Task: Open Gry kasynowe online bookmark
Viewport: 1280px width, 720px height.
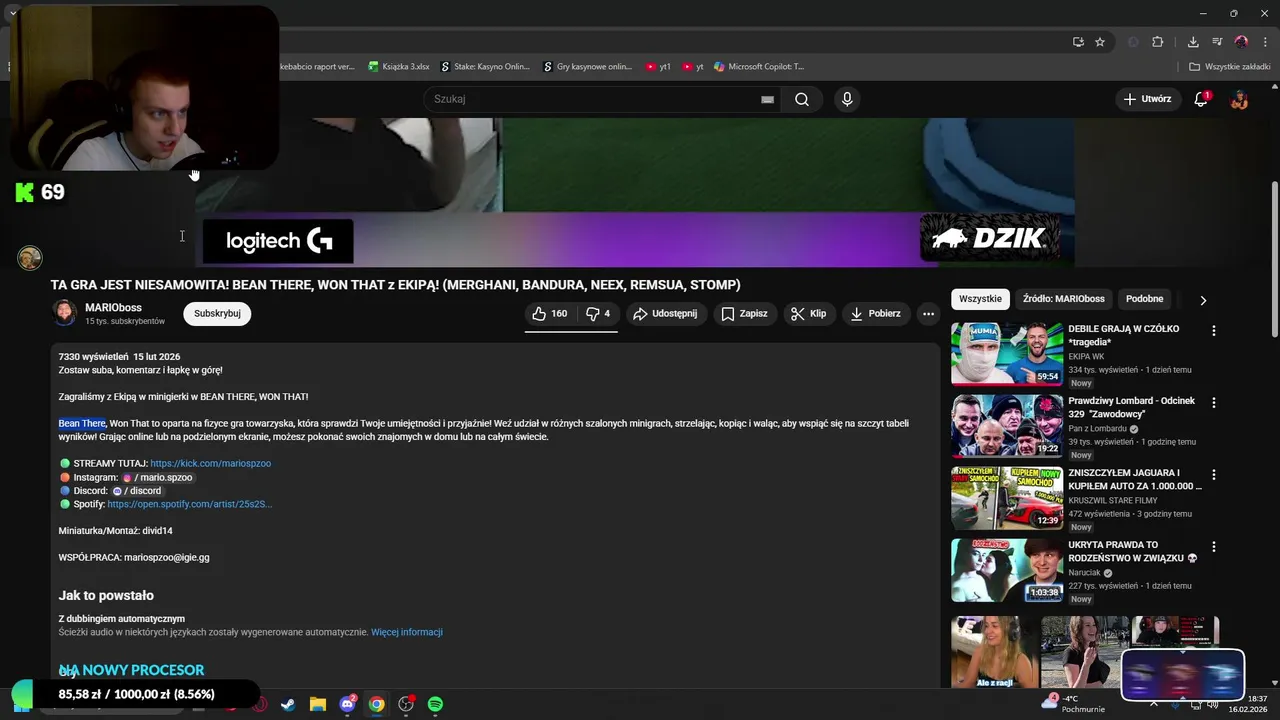Action: click(x=588, y=67)
